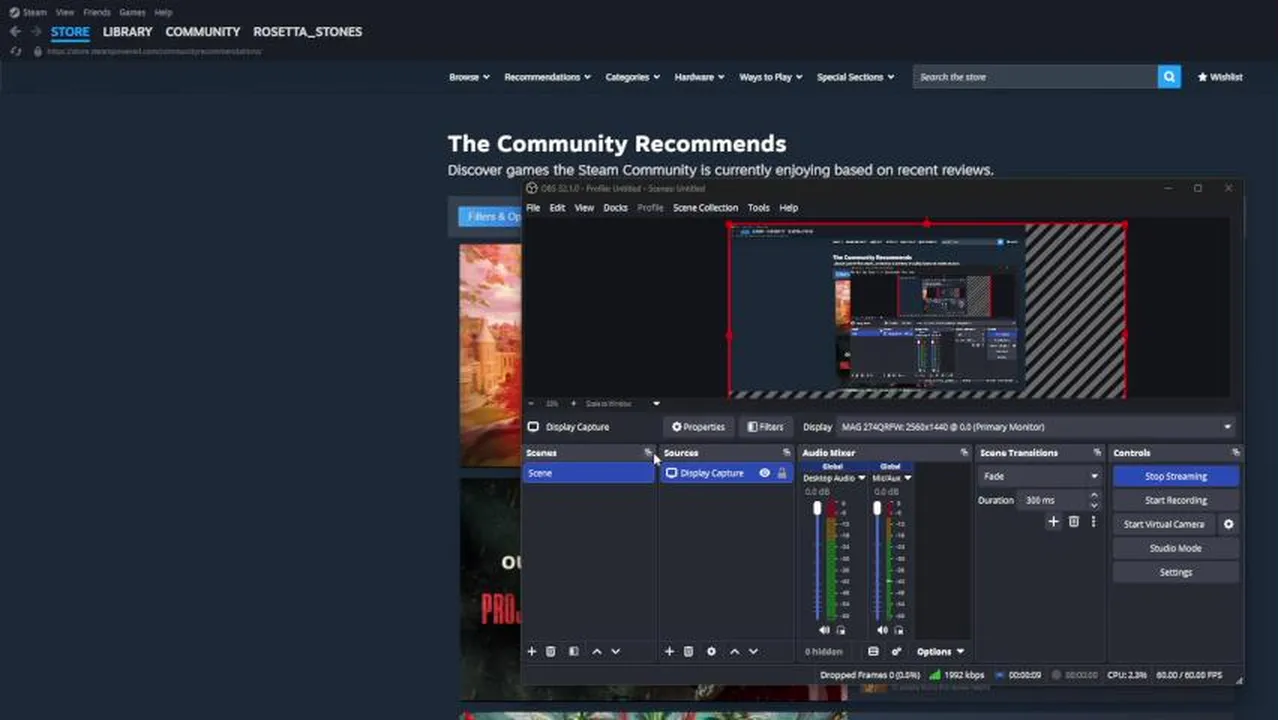The image size is (1278, 720).
Task: Move source up in Sources dock
Action: click(x=735, y=652)
